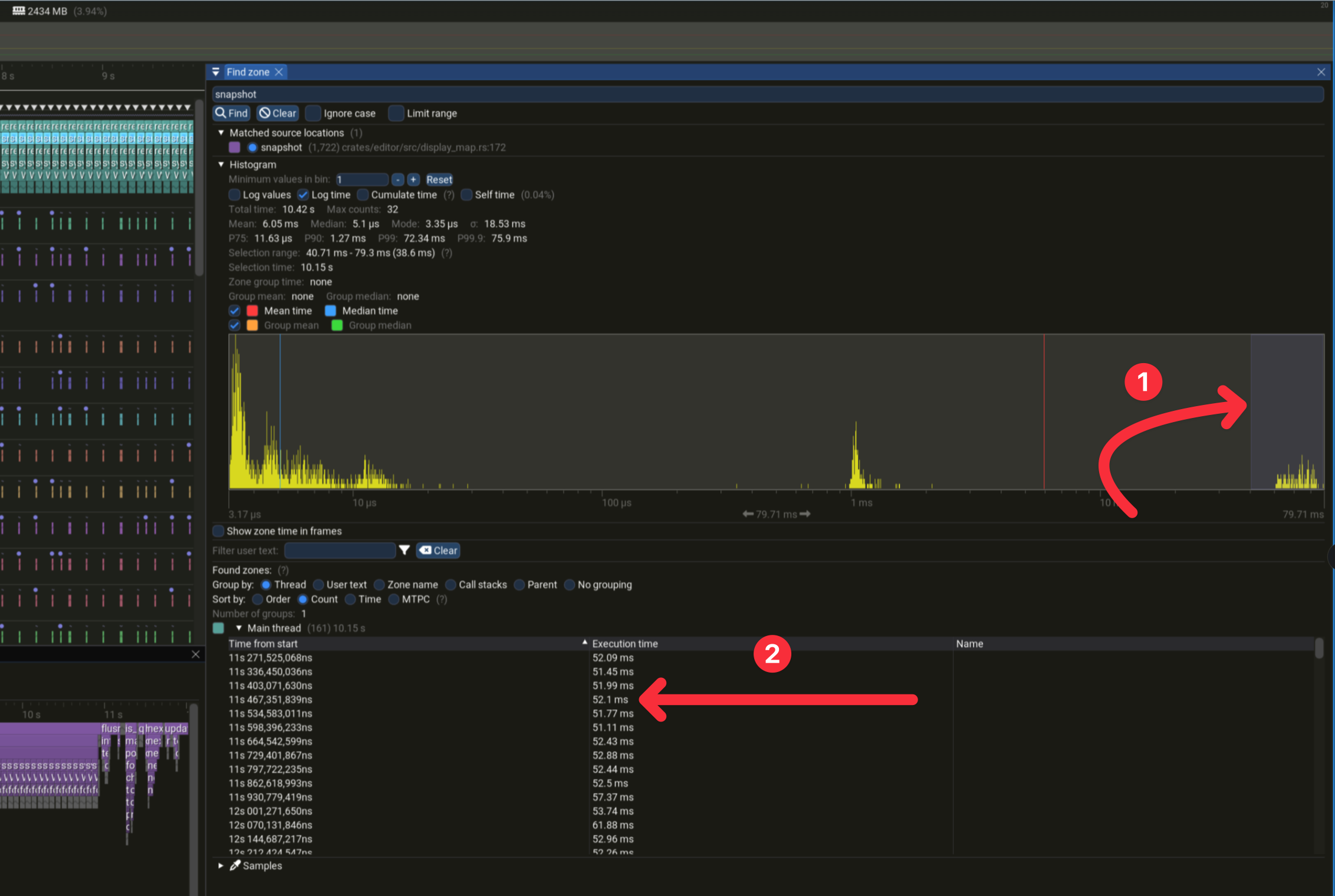This screenshot has height=896, width=1335.
Task: Click the Find zone dropdown triangle icon
Action: tap(216, 72)
